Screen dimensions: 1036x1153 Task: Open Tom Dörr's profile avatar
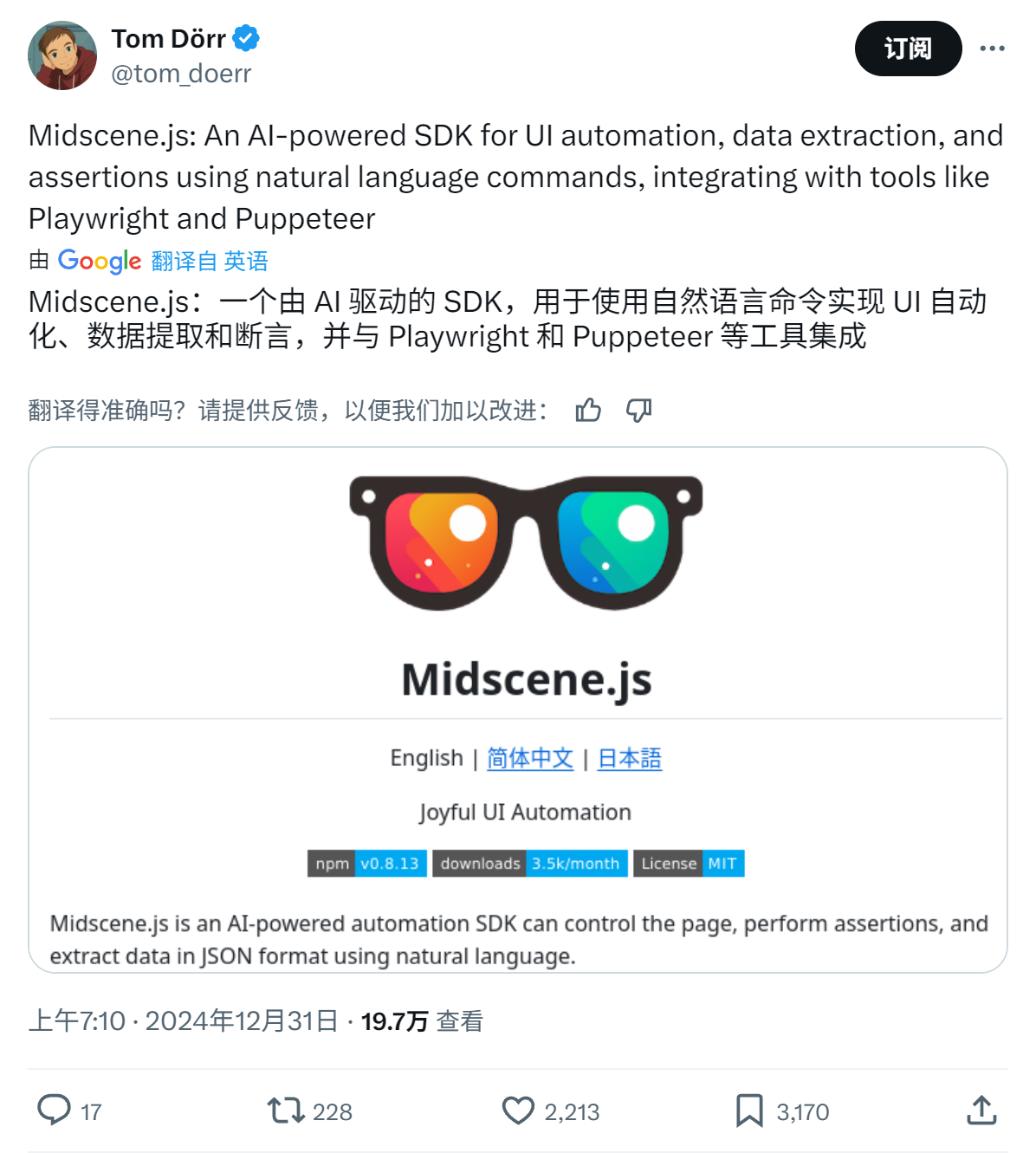coord(62,55)
